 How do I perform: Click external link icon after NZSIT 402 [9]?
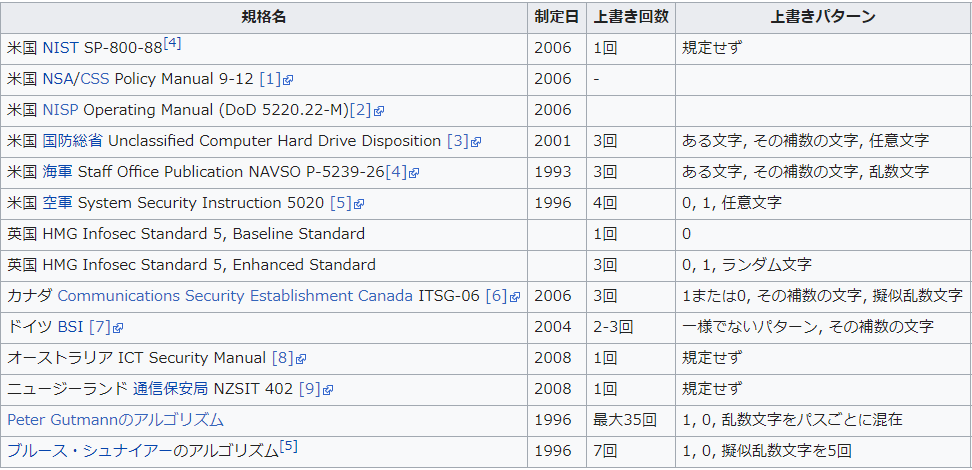pos(327,389)
